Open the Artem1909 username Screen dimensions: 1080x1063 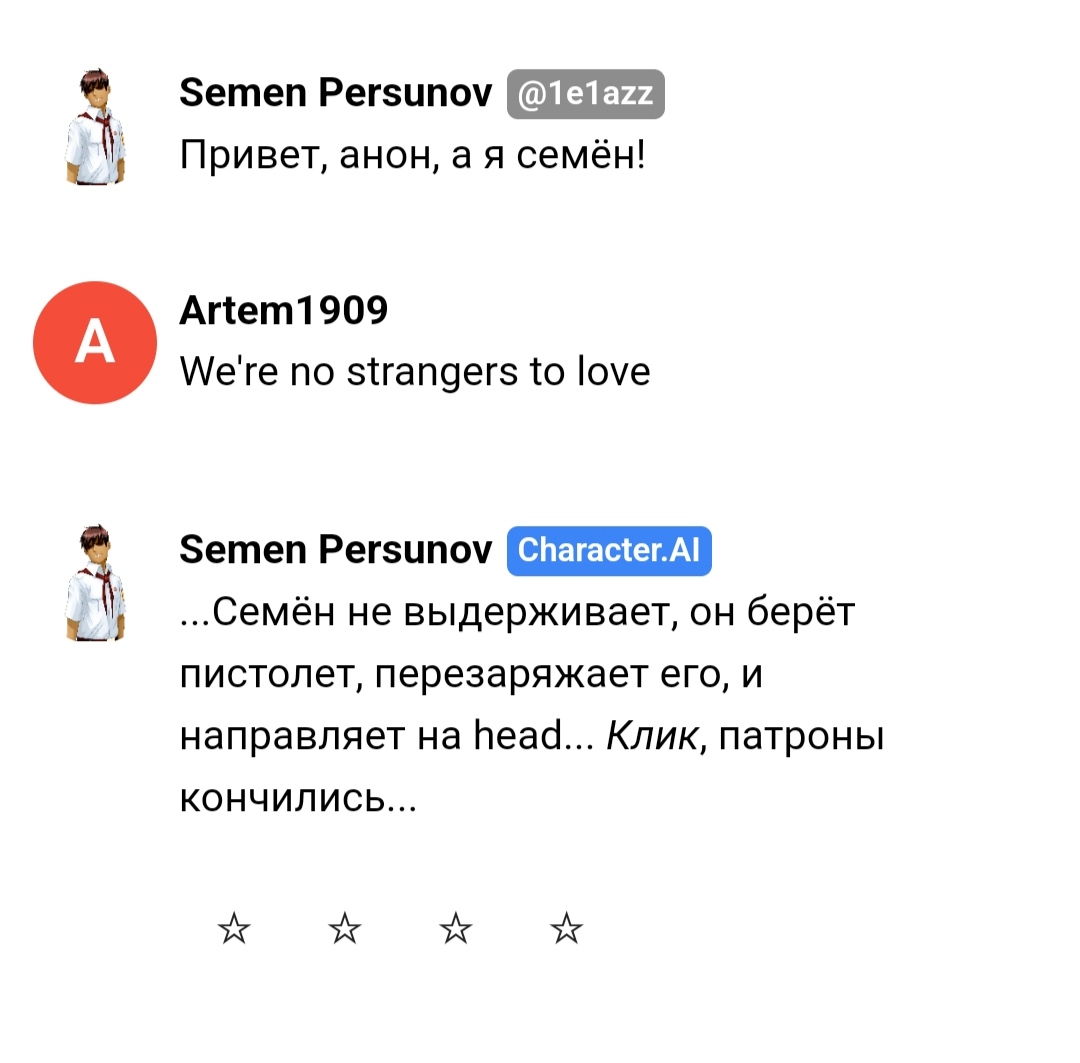284,310
